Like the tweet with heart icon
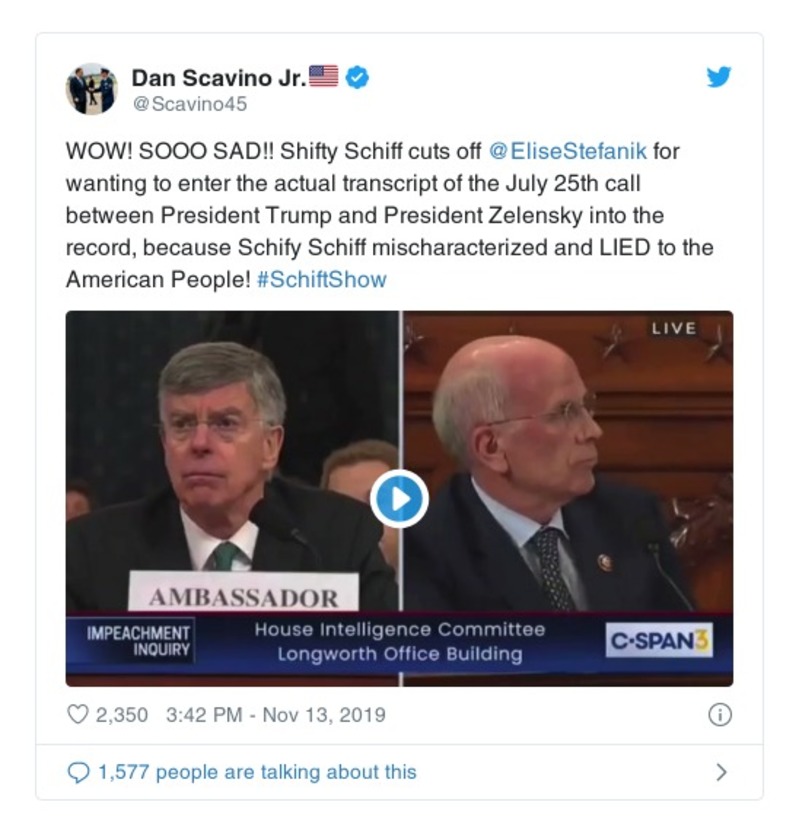 [78, 715]
